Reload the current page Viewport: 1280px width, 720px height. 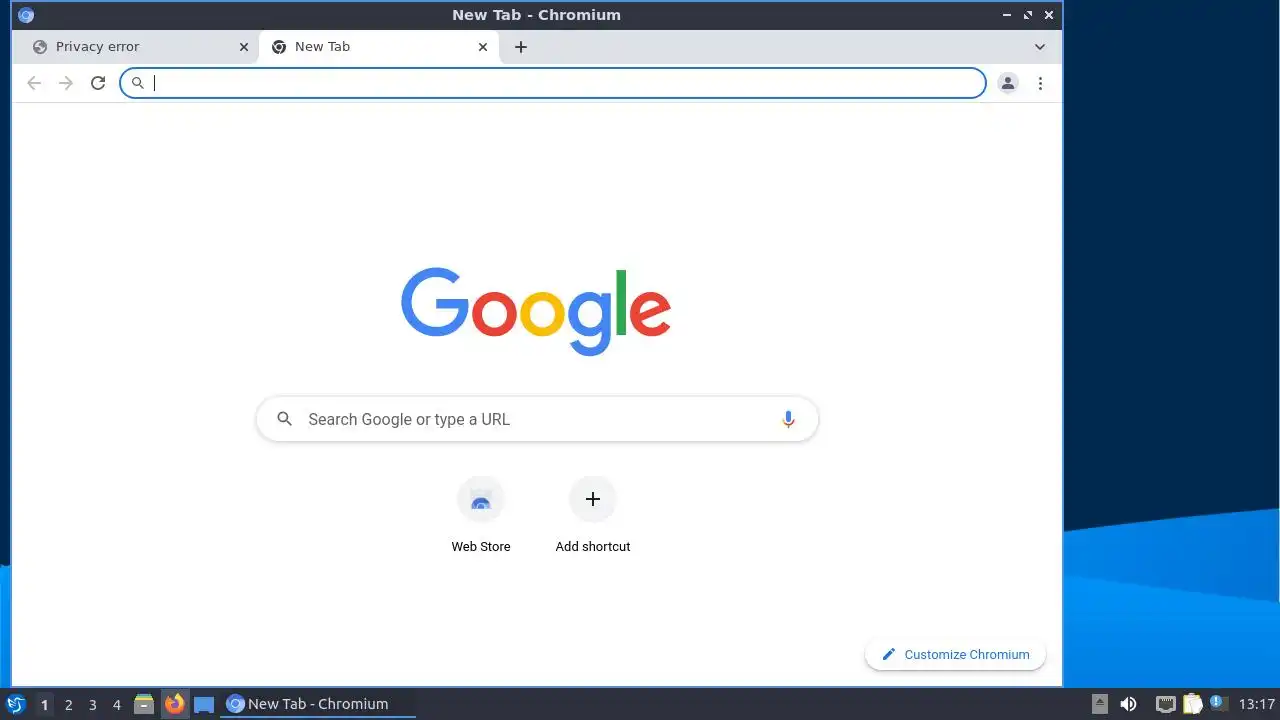pos(98,83)
